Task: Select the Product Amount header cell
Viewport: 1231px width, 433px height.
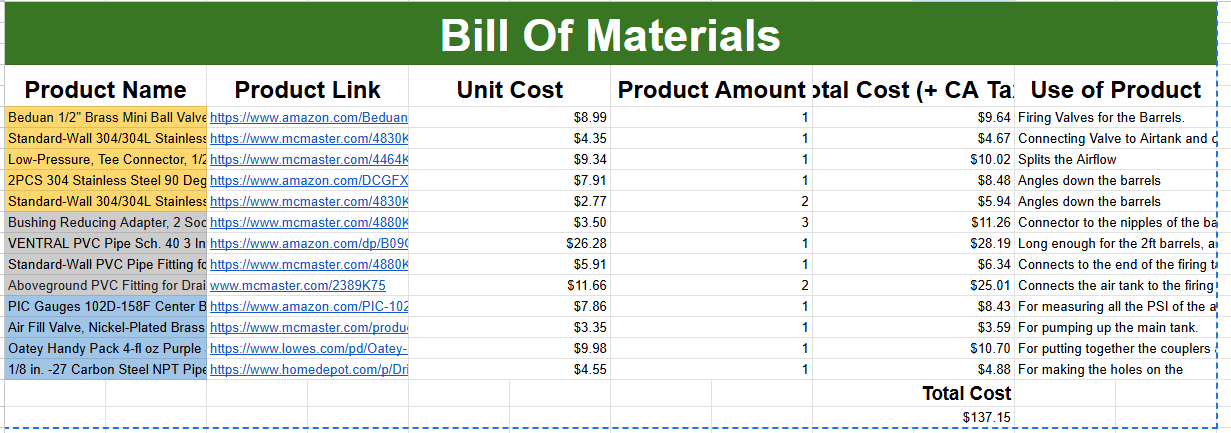Action: coord(711,90)
